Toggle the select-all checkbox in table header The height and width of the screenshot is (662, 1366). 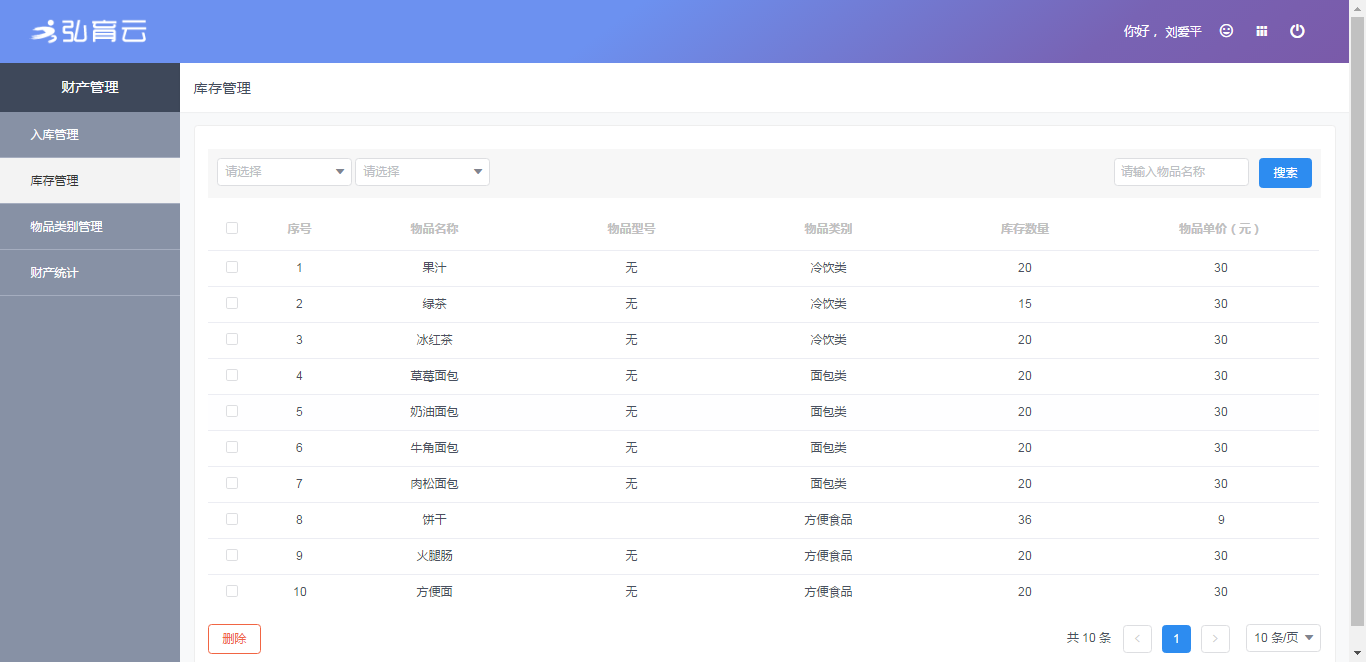(x=232, y=228)
